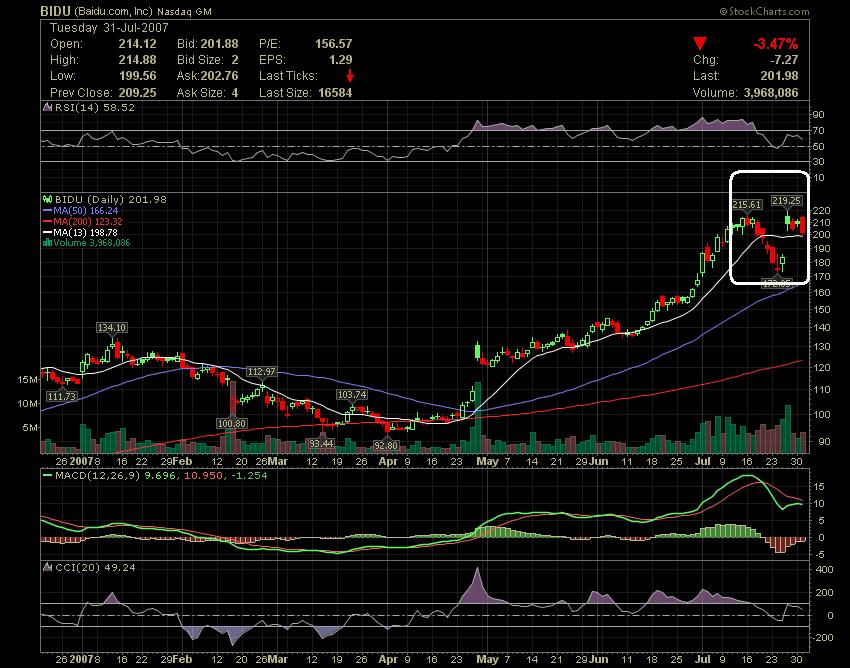Click the Last price 201.98 in header
Viewport: 850px width, 668px height.
pos(780,76)
